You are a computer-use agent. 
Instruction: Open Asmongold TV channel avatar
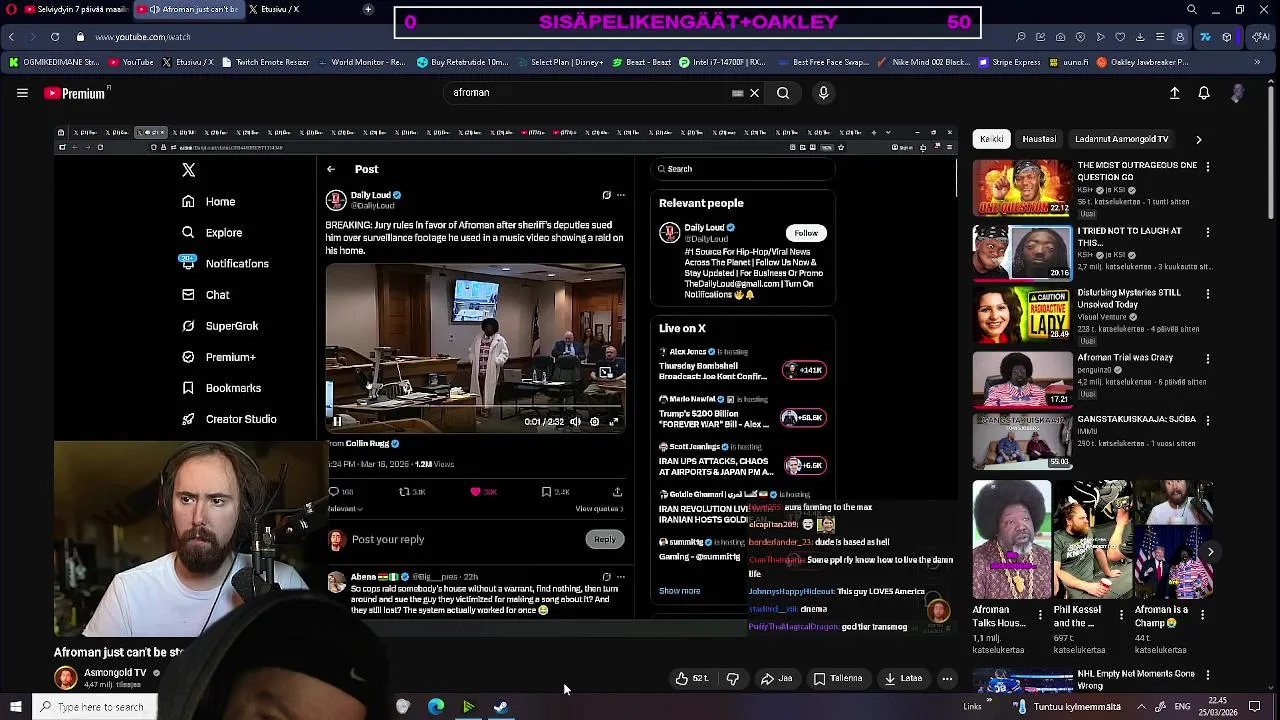click(x=66, y=678)
